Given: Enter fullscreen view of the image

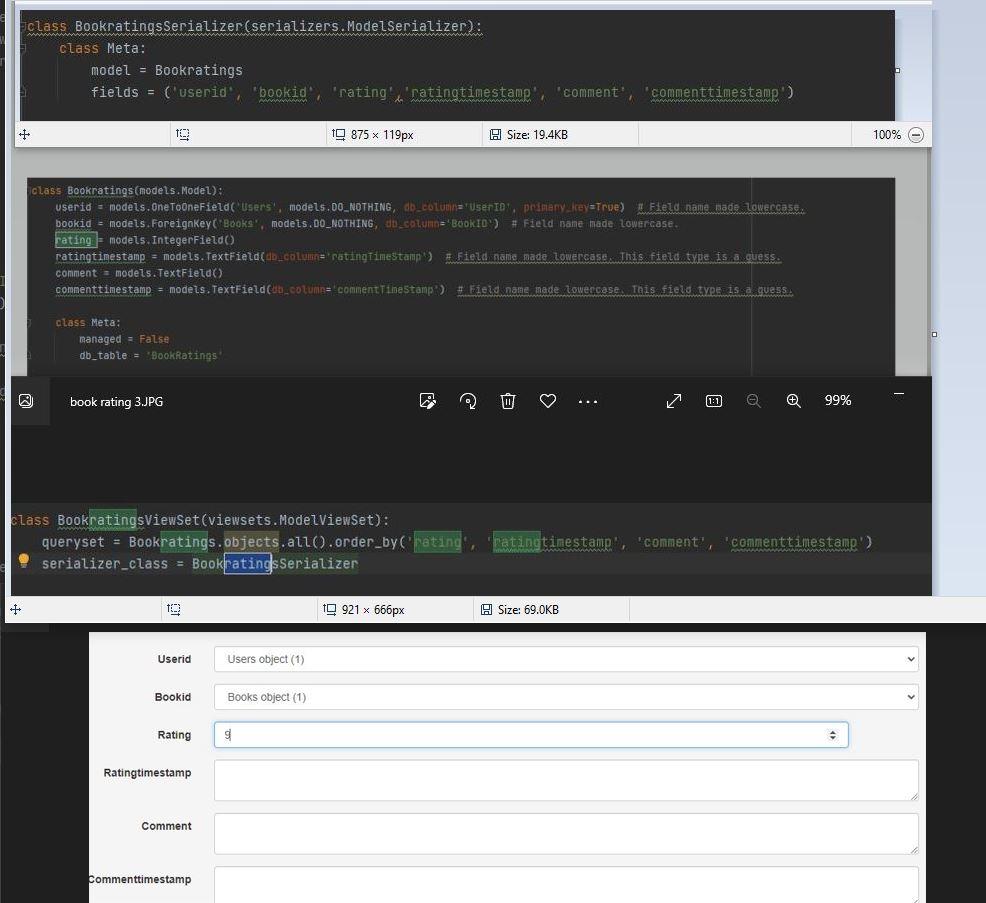Looking at the screenshot, I should (x=674, y=401).
